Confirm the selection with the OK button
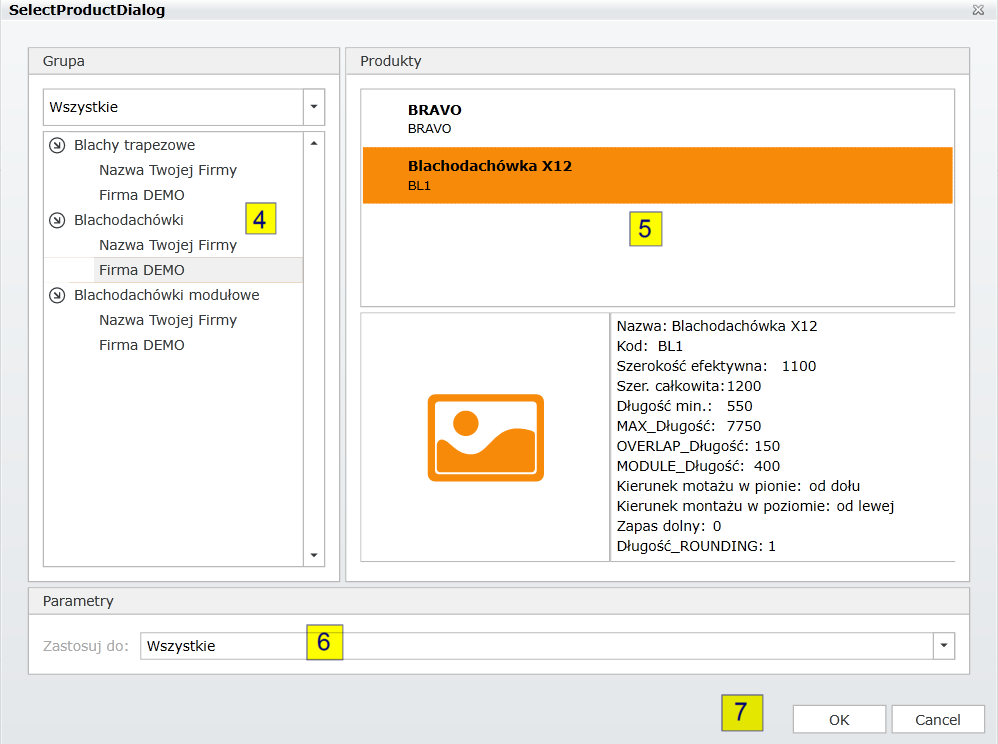The height and width of the screenshot is (744, 998). pyautogui.click(x=839, y=720)
